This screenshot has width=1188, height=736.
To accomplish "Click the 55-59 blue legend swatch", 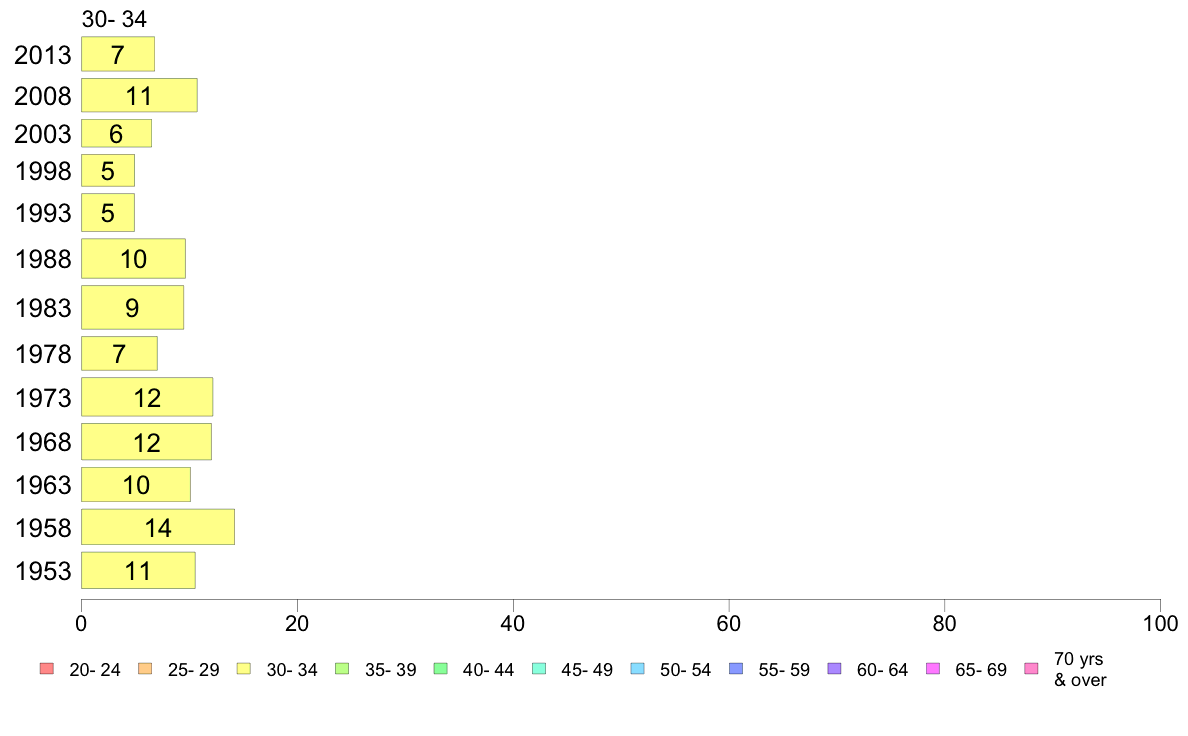I will pyautogui.click(x=735, y=669).
